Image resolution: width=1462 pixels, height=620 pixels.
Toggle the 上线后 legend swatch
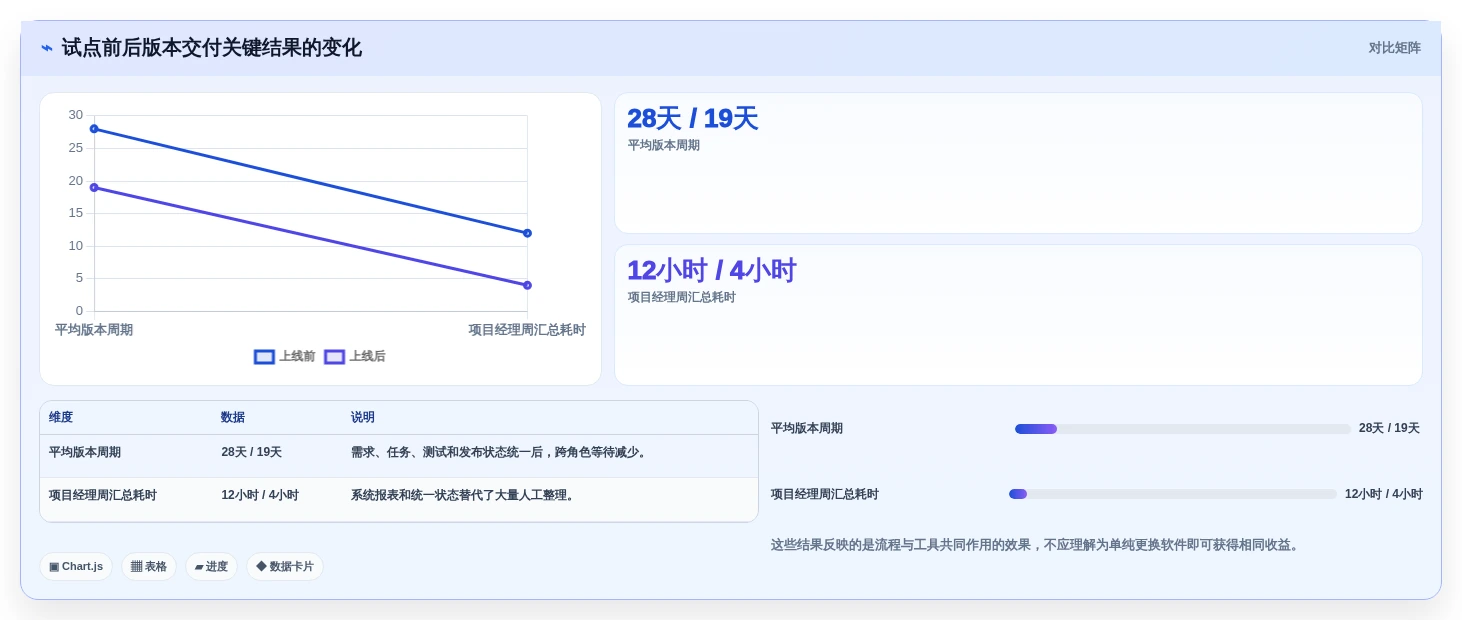point(334,357)
